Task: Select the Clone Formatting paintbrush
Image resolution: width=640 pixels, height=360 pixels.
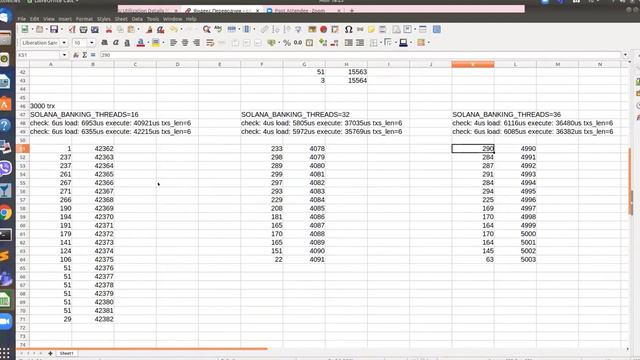Action: pos(149,29)
